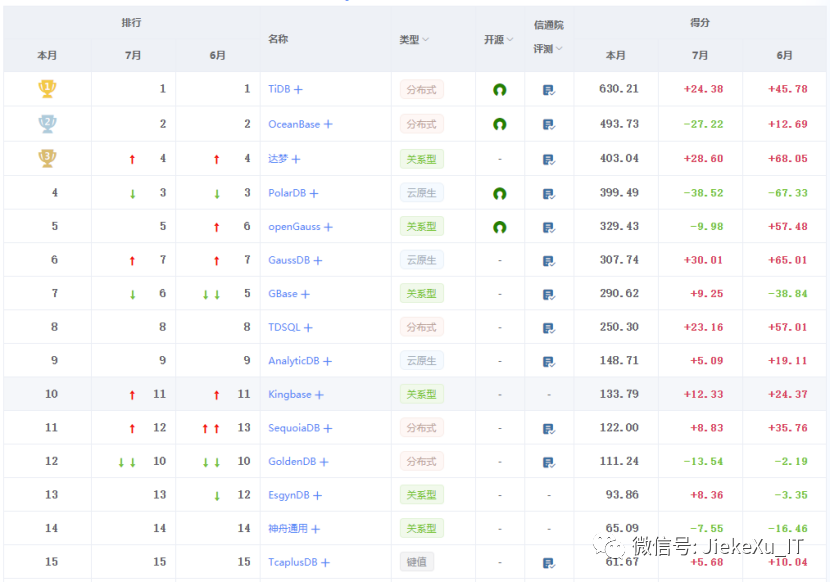Click the TDSQL score 250.30
The width and height of the screenshot is (830, 583).
(x=619, y=327)
